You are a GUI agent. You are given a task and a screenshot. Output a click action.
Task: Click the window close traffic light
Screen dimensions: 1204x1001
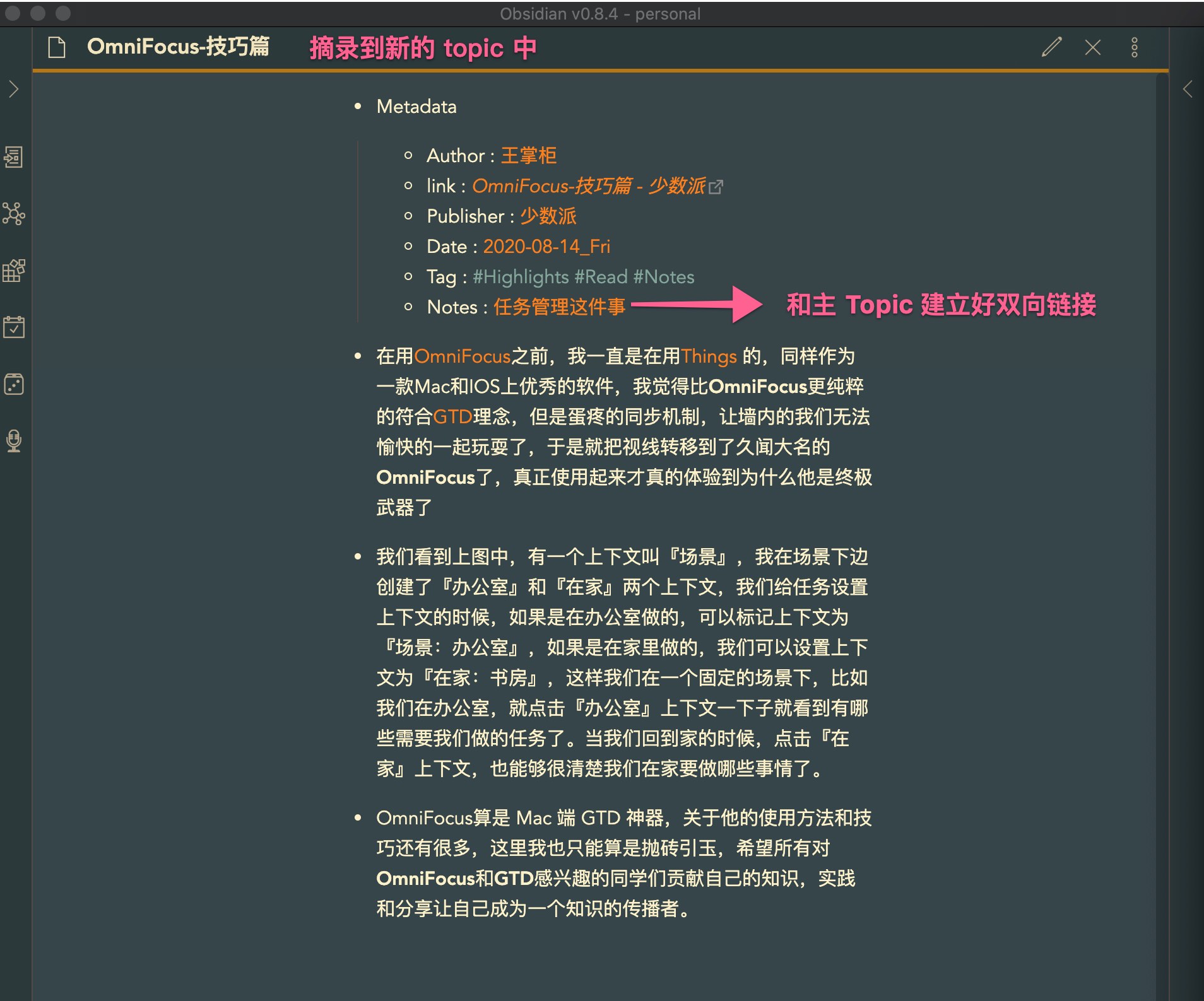pos(13,13)
